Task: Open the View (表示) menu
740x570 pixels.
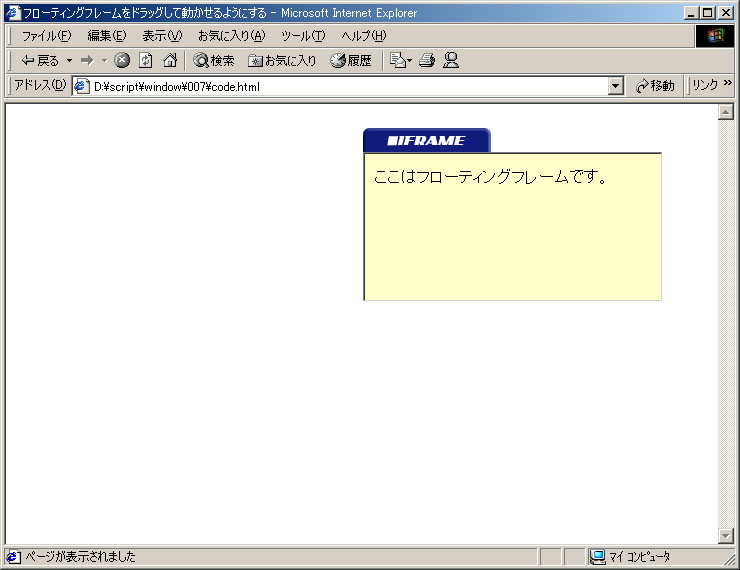Action: (162, 36)
